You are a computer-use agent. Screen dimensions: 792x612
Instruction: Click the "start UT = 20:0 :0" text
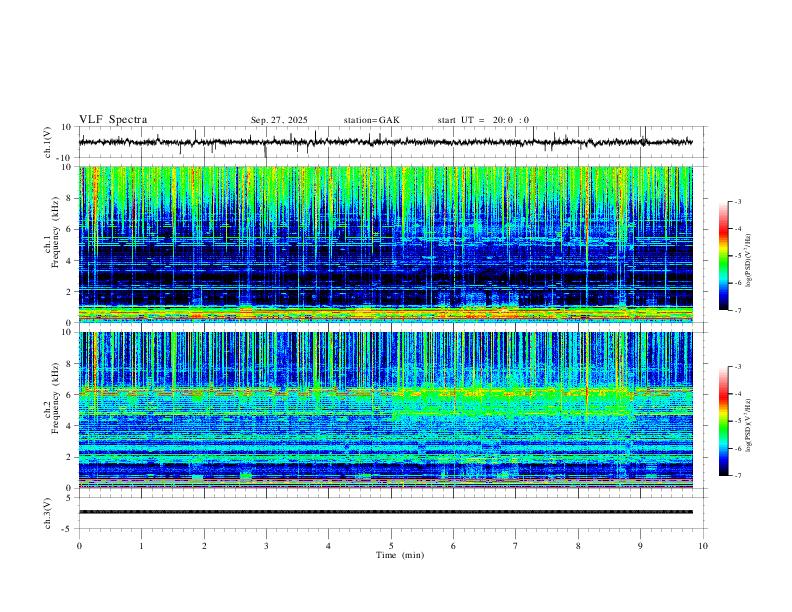(x=483, y=120)
